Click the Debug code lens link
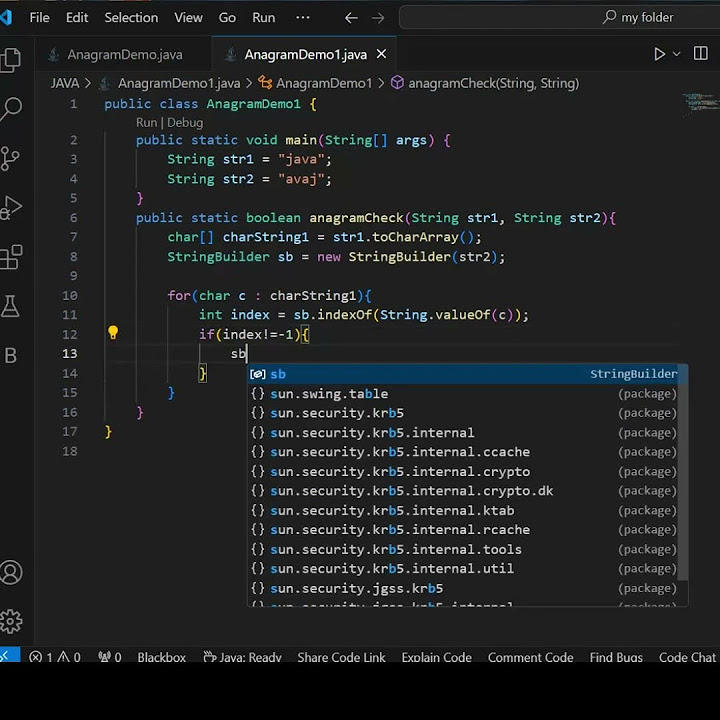Viewport: 720px width, 720px height. click(x=185, y=123)
